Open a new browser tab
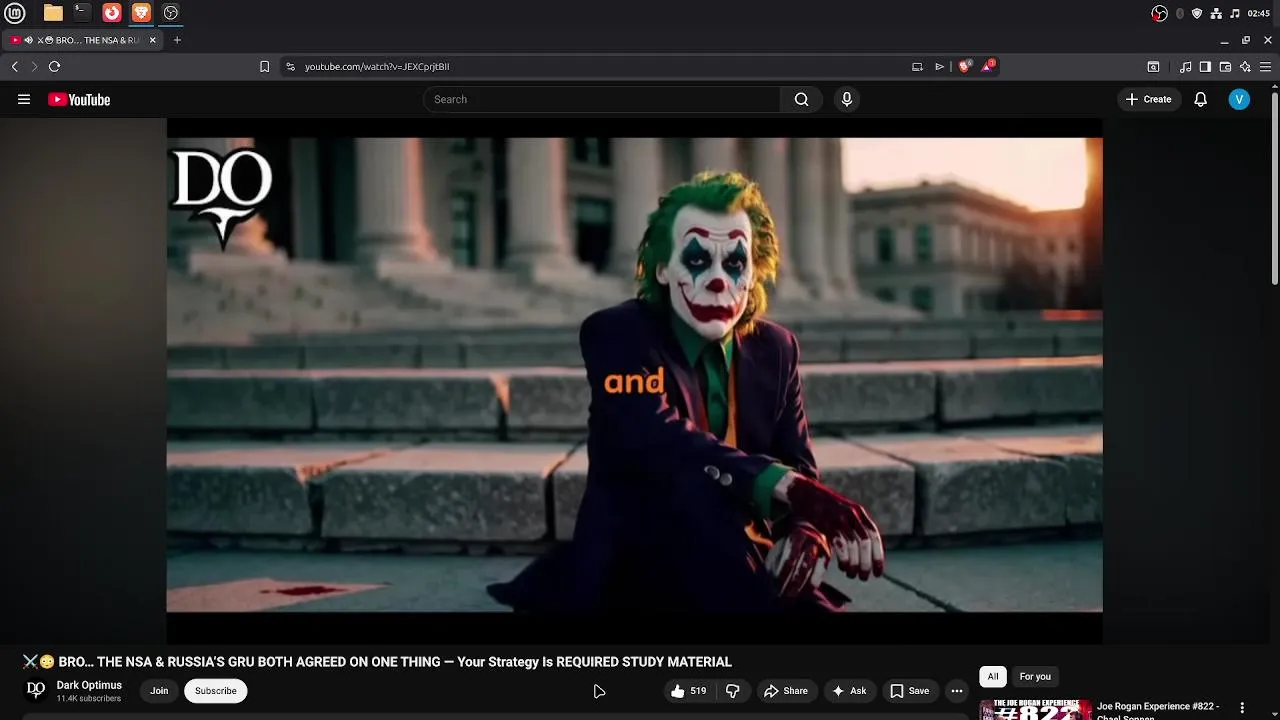1280x720 pixels. coord(177,40)
